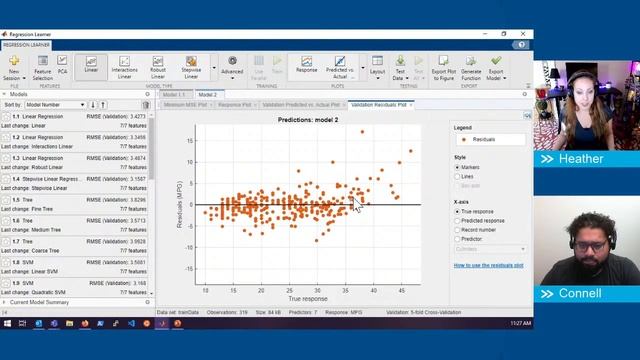This screenshot has height=360, width=640.
Task: Select the Markers style radio button
Action: pyautogui.click(x=457, y=167)
